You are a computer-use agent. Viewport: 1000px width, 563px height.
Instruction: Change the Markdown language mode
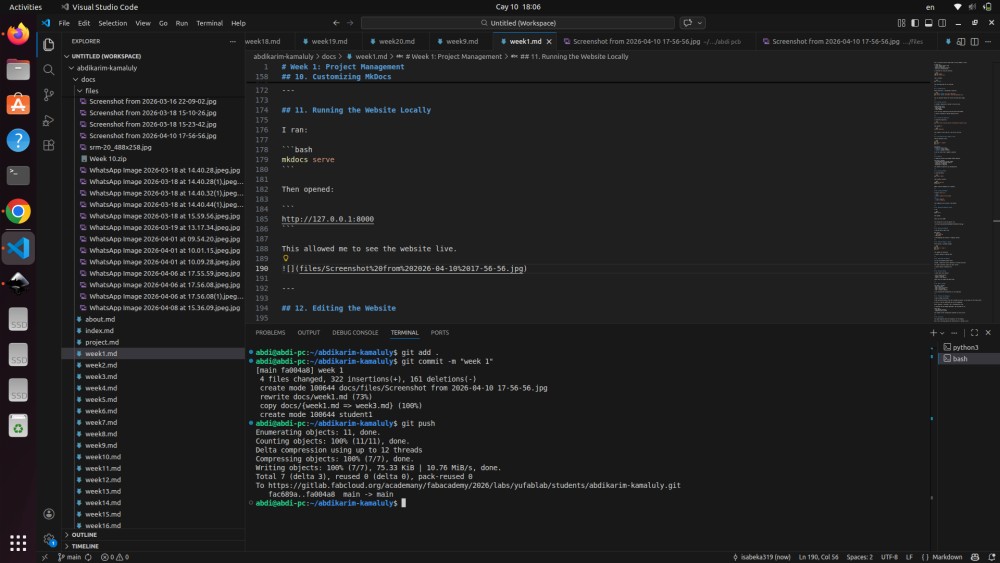pos(947,557)
